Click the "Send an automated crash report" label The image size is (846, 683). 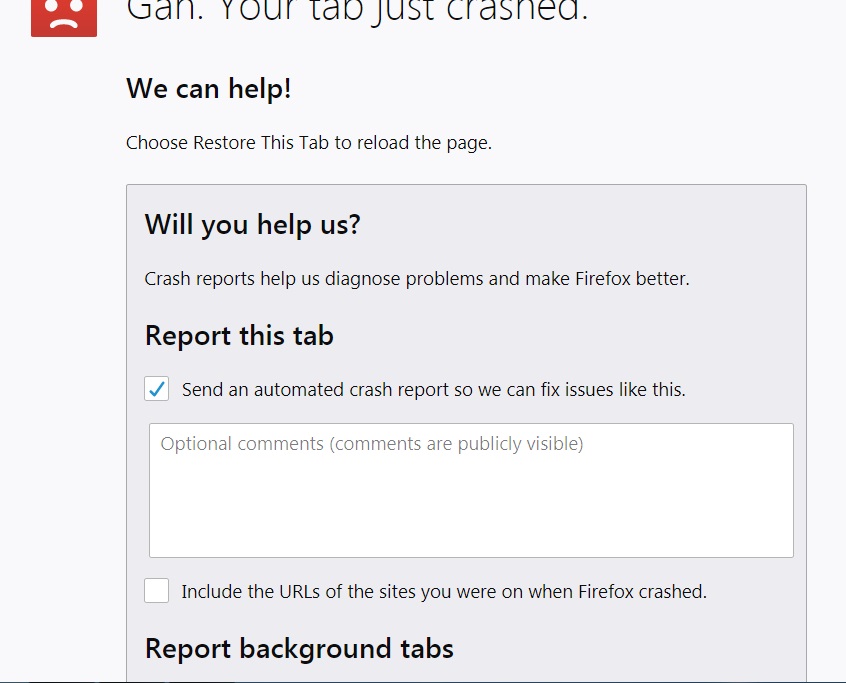pyautogui.click(x=433, y=390)
